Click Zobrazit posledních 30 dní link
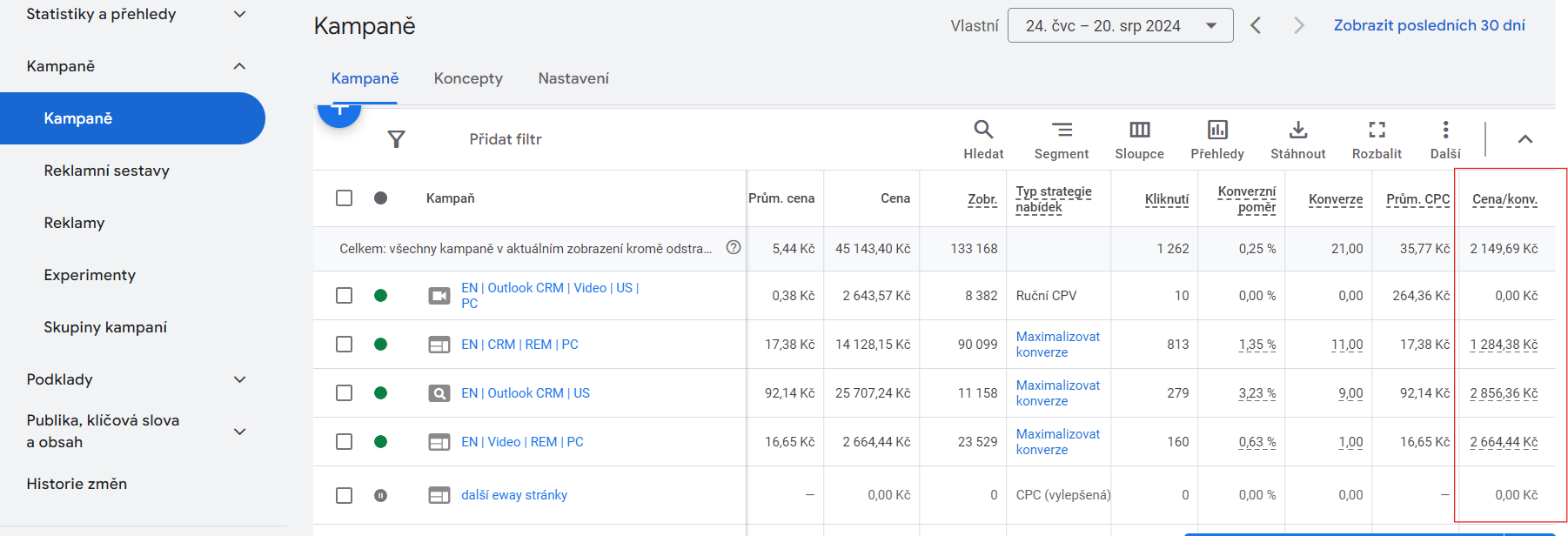Screen dimensions: 1568x536 click(x=1429, y=25)
